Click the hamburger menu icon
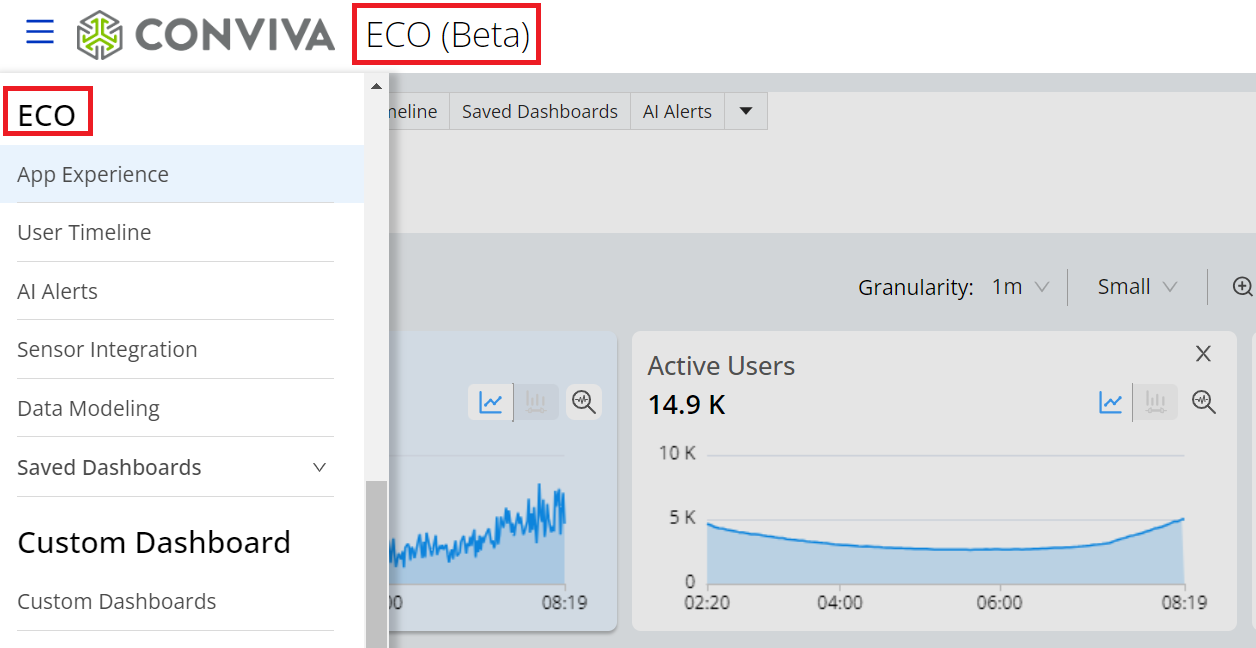 (40, 33)
